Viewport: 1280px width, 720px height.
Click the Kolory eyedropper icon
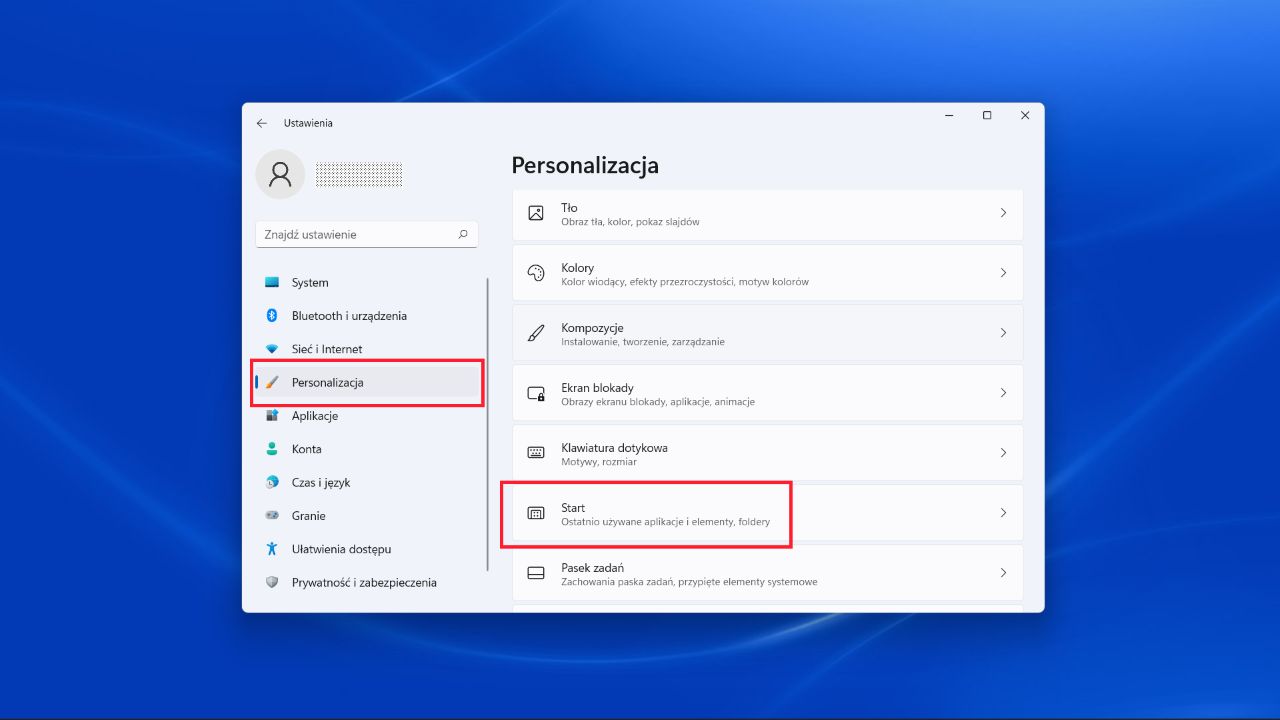point(535,273)
